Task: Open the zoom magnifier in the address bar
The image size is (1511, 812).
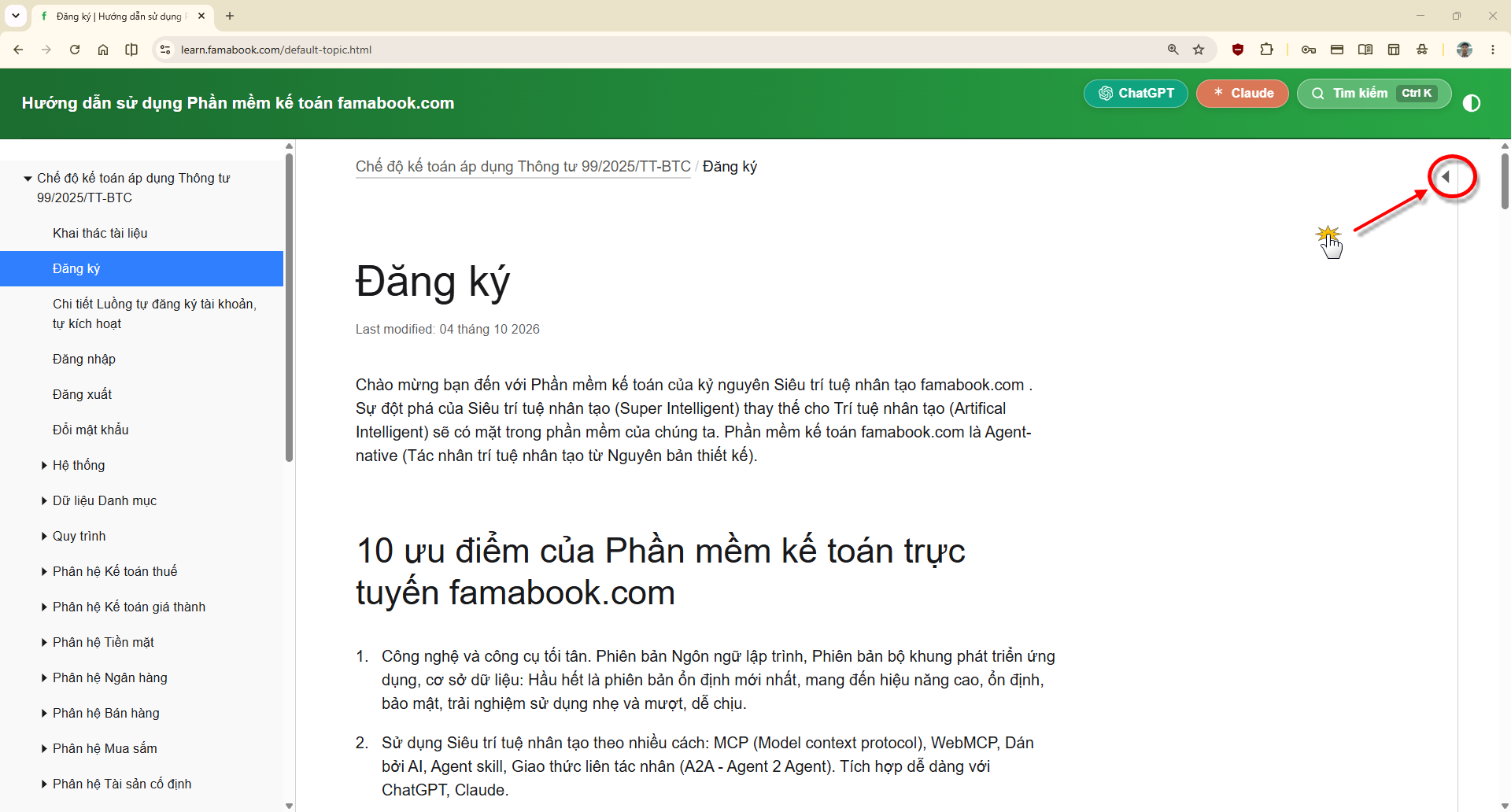Action: (1173, 50)
